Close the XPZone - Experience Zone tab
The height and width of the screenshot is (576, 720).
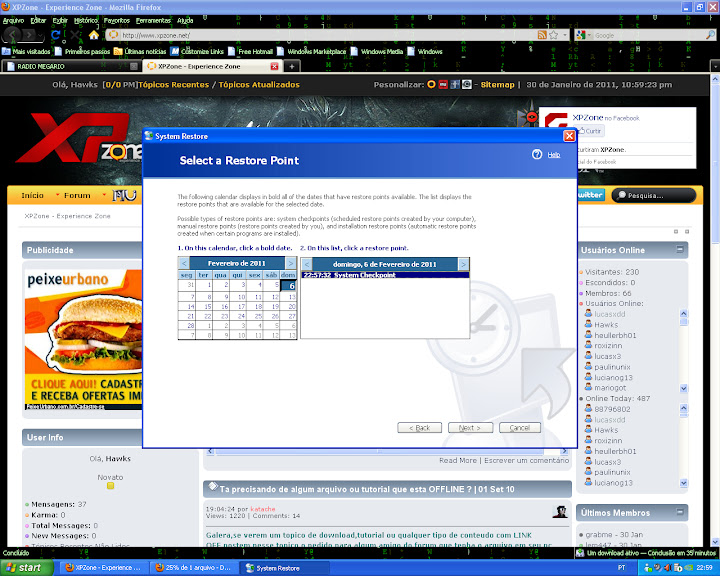tap(274, 66)
